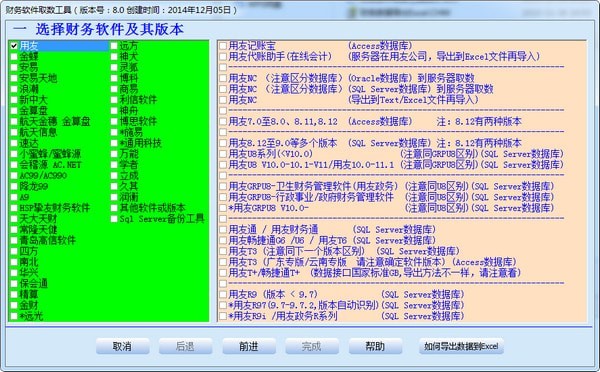Select 用友T+/畅捷通T+ option
Screen dimensions: 600x372
[223, 273]
